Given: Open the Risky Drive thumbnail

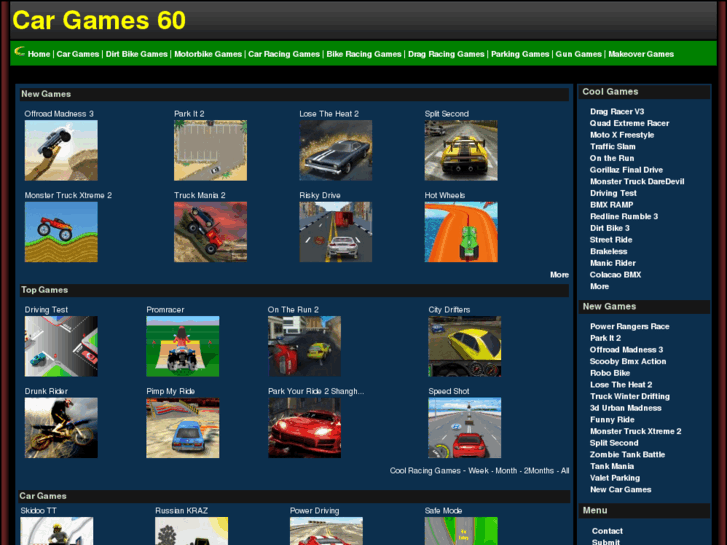Looking at the screenshot, I should click(336, 232).
